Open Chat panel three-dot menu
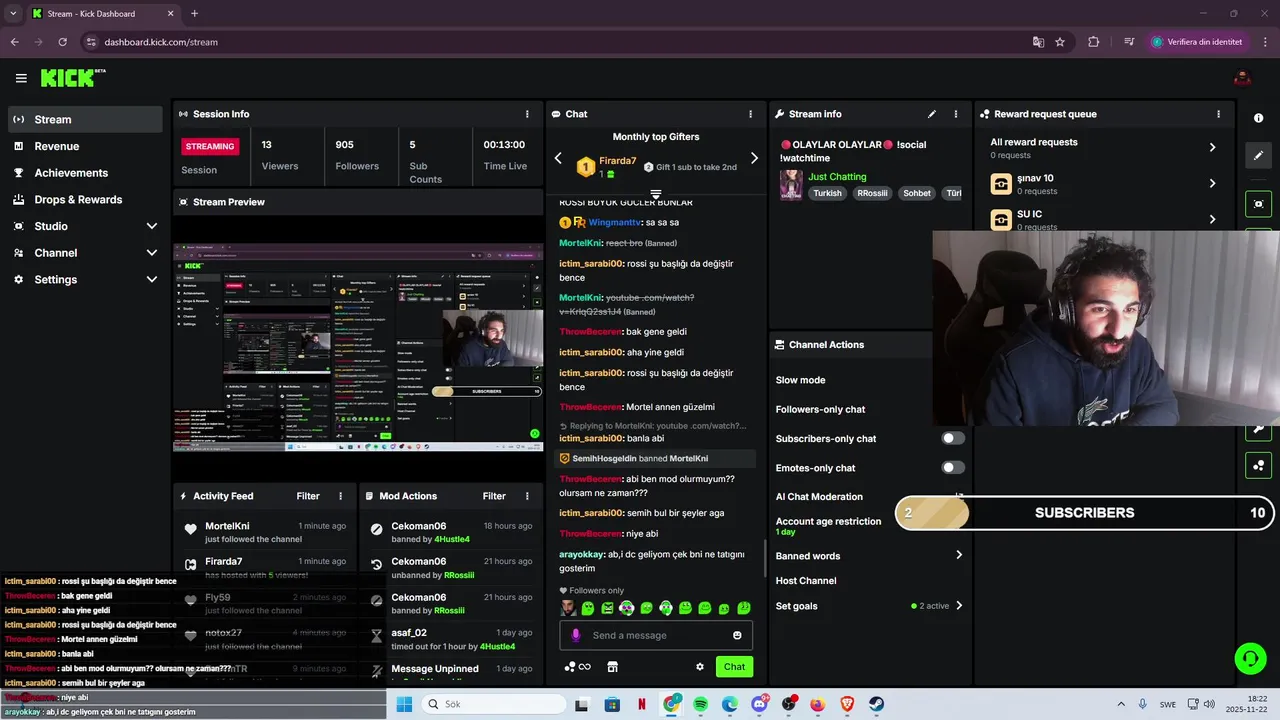 750,114
